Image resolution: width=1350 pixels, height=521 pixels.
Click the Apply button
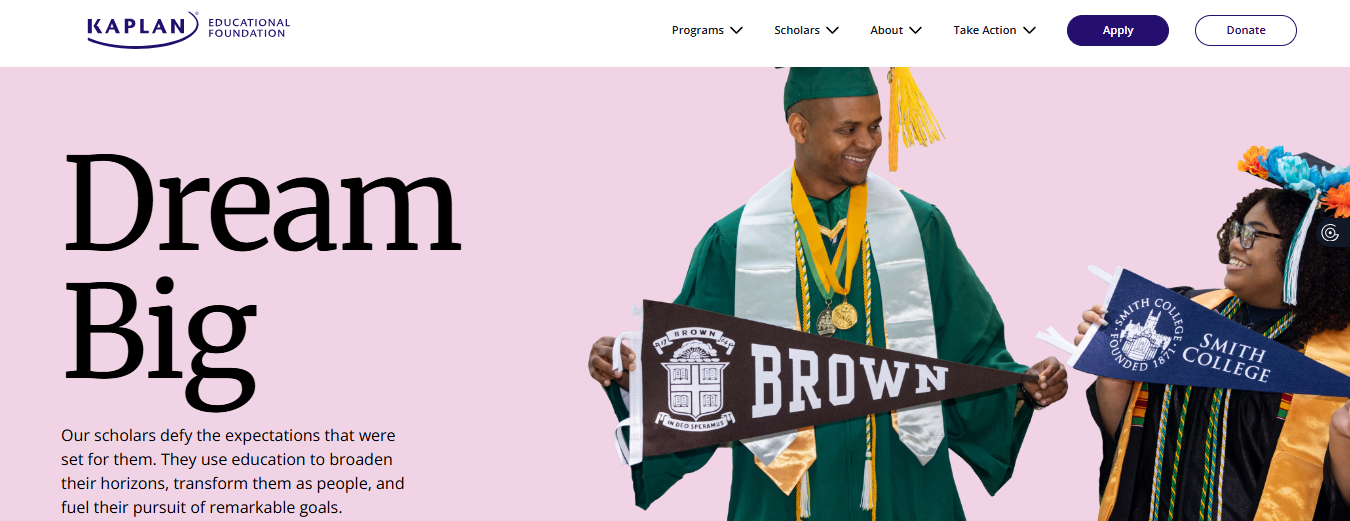click(x=1118, y=30)
